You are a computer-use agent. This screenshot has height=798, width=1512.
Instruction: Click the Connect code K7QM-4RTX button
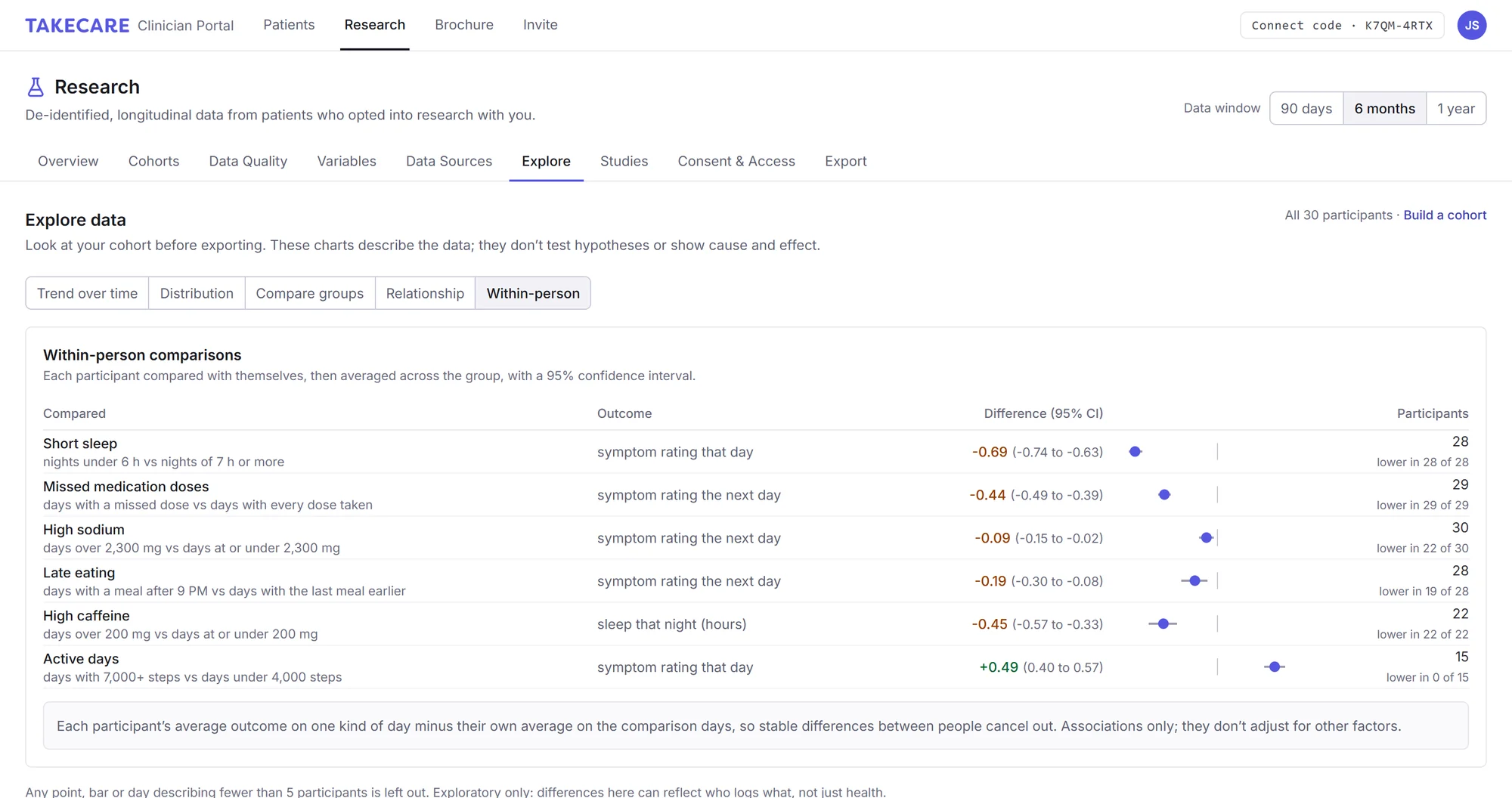[1342, 26]
